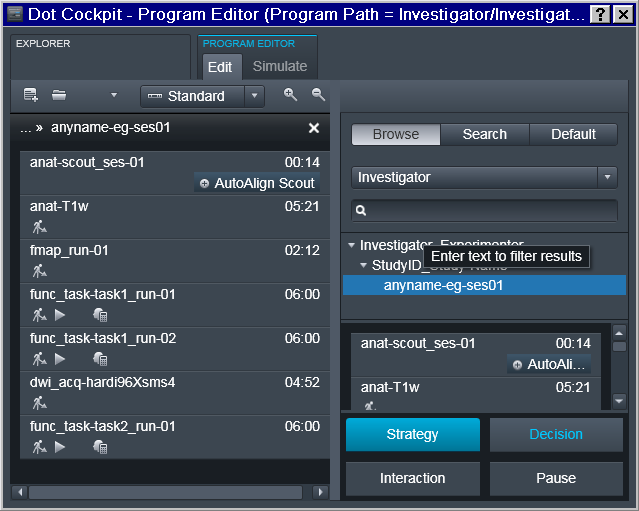Open the Standard view dropdown

point(255,96)
